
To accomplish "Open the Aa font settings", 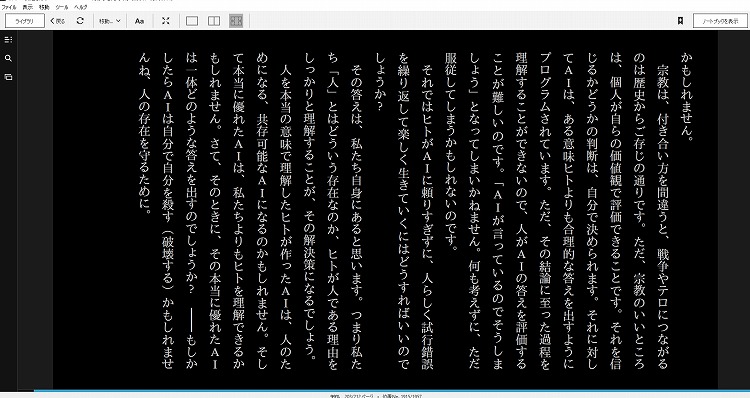I will (139, 21).
